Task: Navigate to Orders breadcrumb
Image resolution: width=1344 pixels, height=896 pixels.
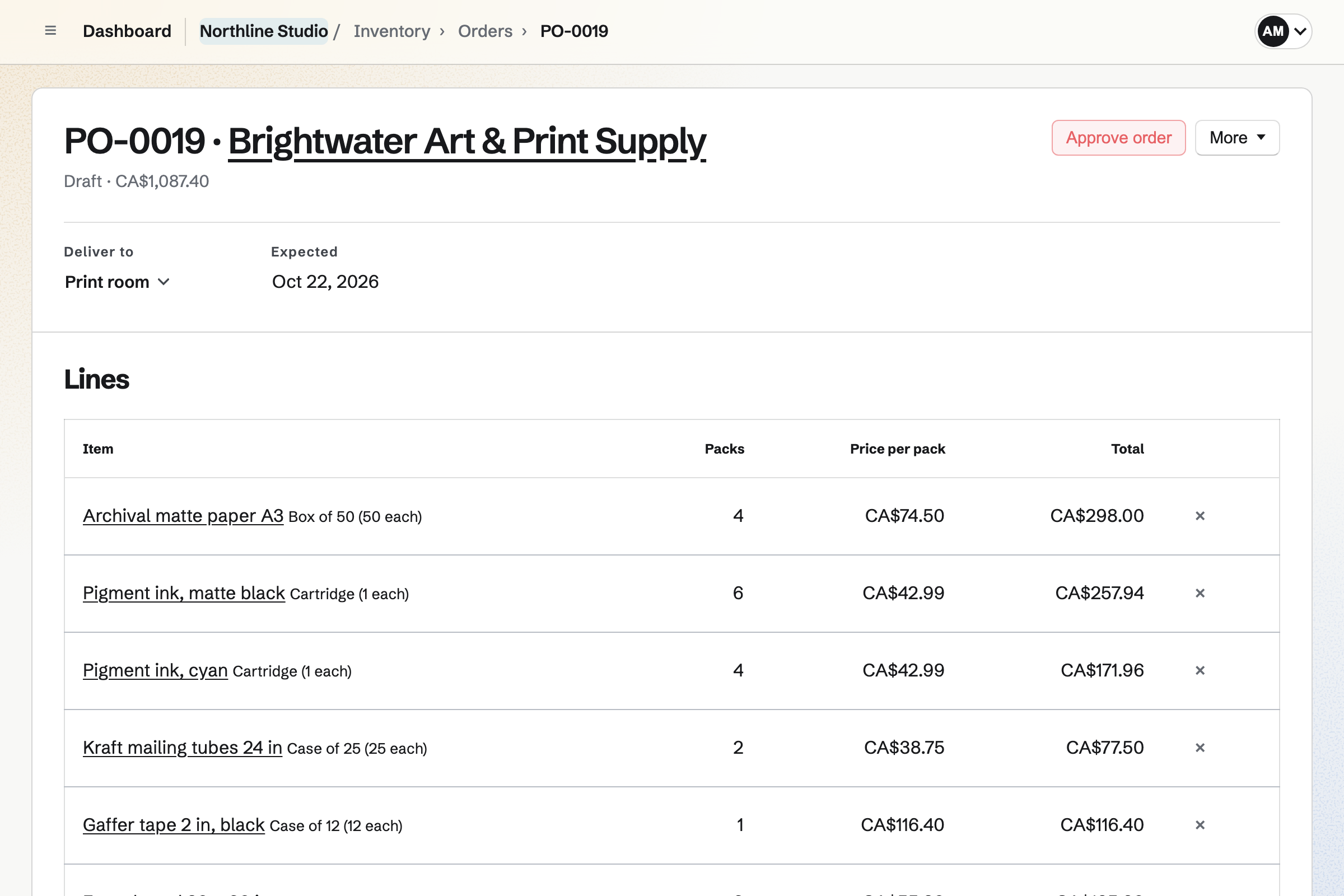Action: 485,31
